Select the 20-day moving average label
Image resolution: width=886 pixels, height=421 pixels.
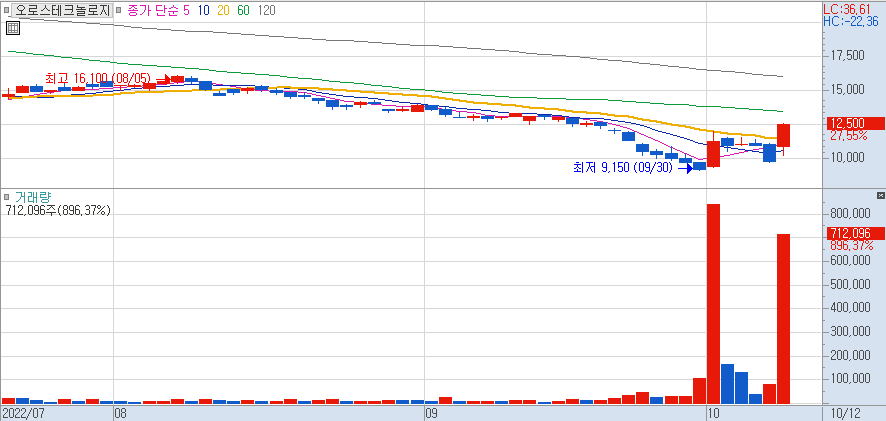click(x=223, y=10)
